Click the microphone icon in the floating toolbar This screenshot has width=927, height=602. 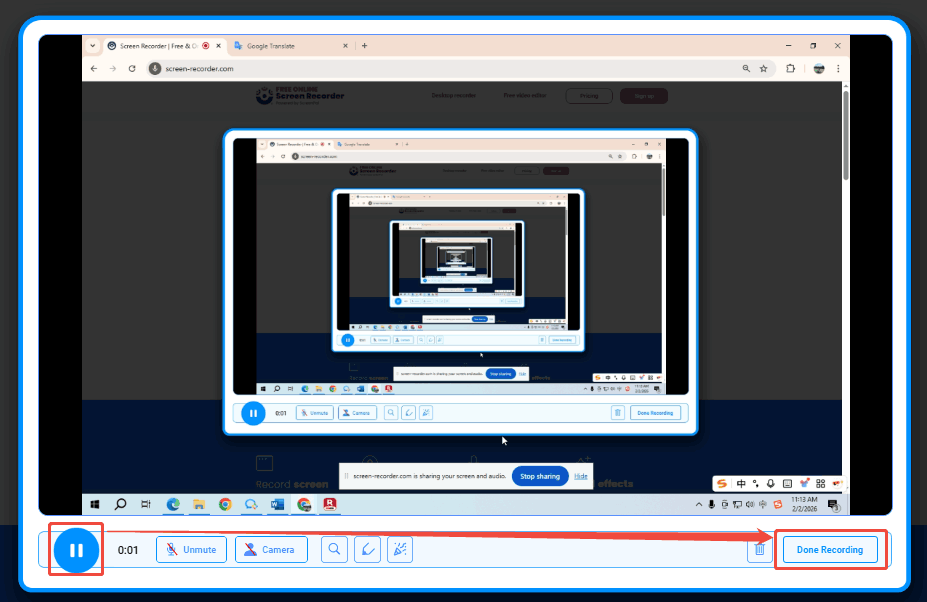click(x=771, y=484)
